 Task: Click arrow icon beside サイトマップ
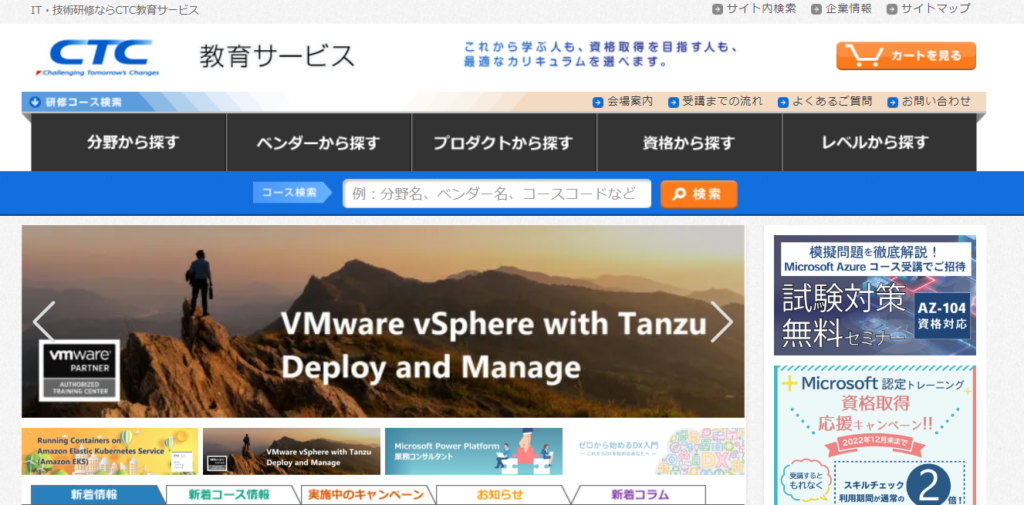(892, 9)
